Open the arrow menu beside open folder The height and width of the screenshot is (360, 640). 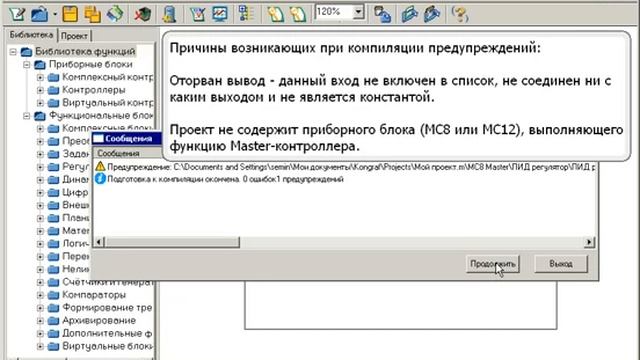tap(54, 15)
